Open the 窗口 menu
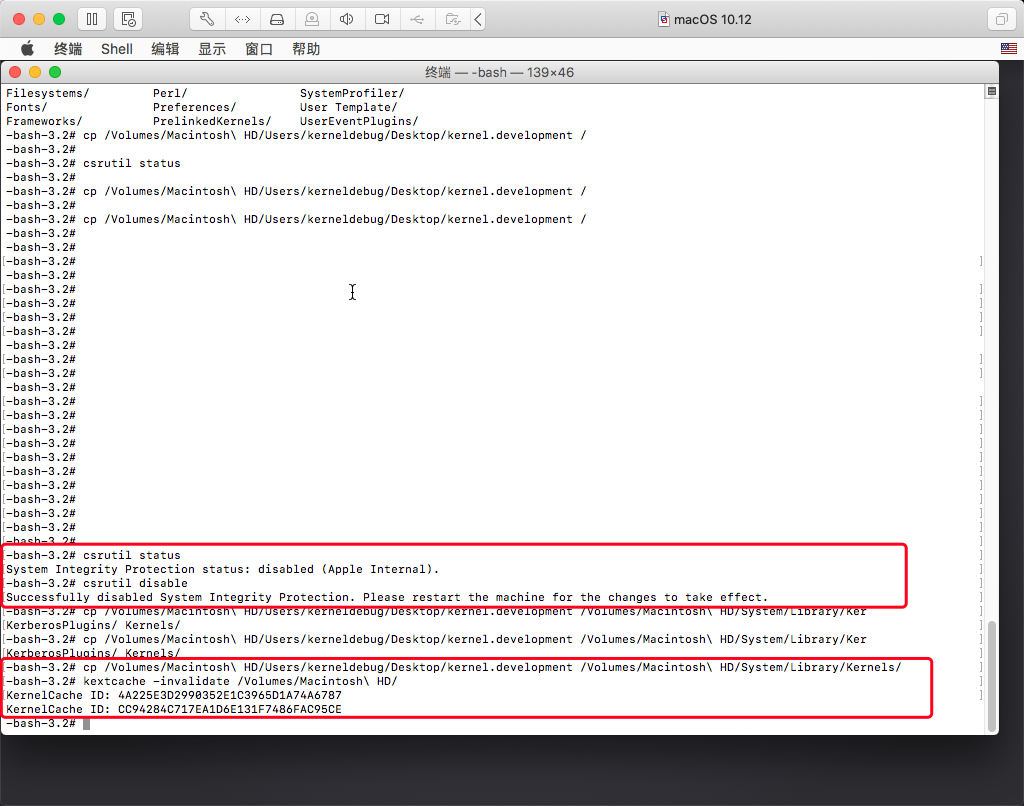1024x806 pixels. click(259, 49)
